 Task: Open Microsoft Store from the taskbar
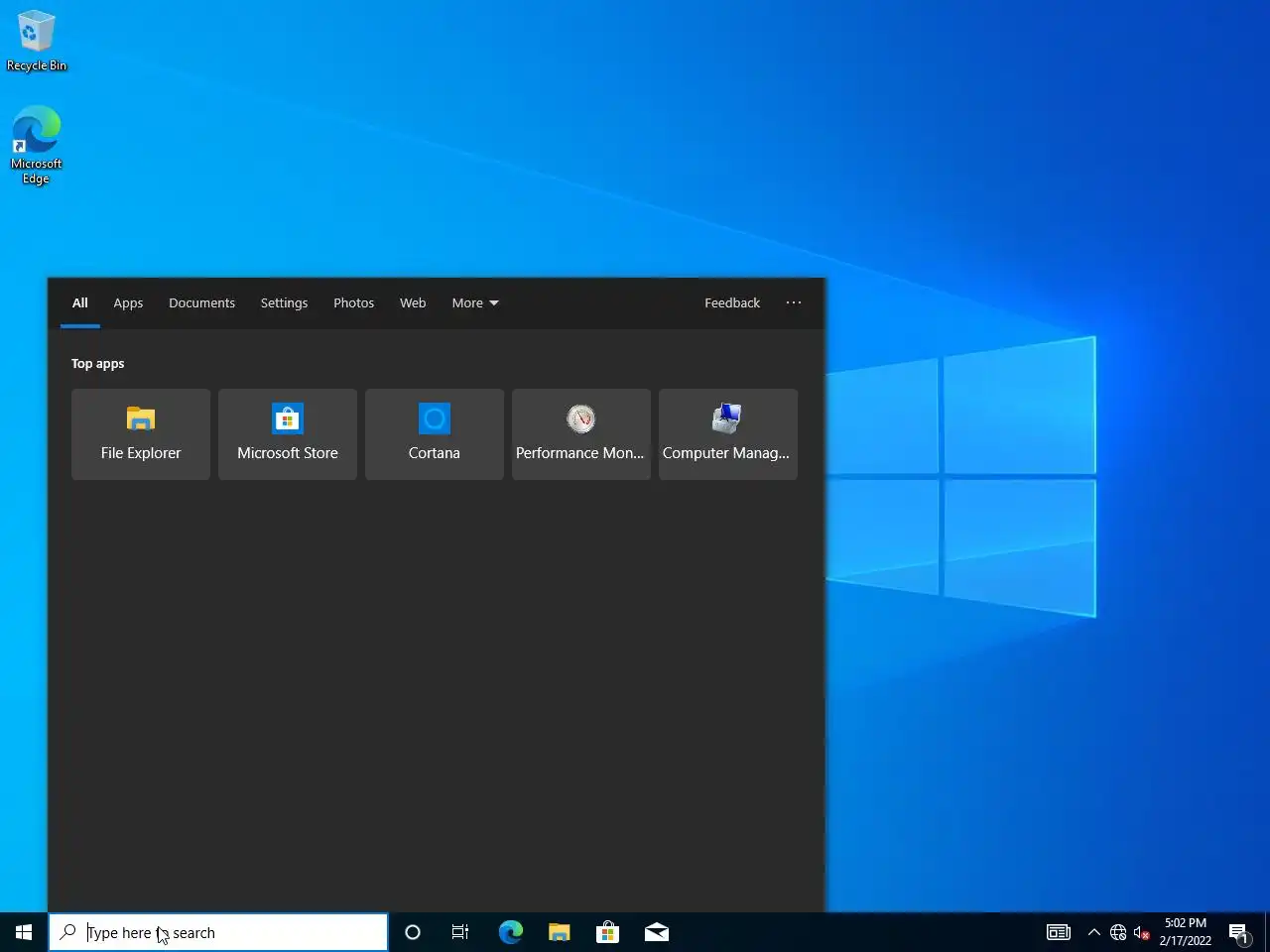tap(607, 932)
